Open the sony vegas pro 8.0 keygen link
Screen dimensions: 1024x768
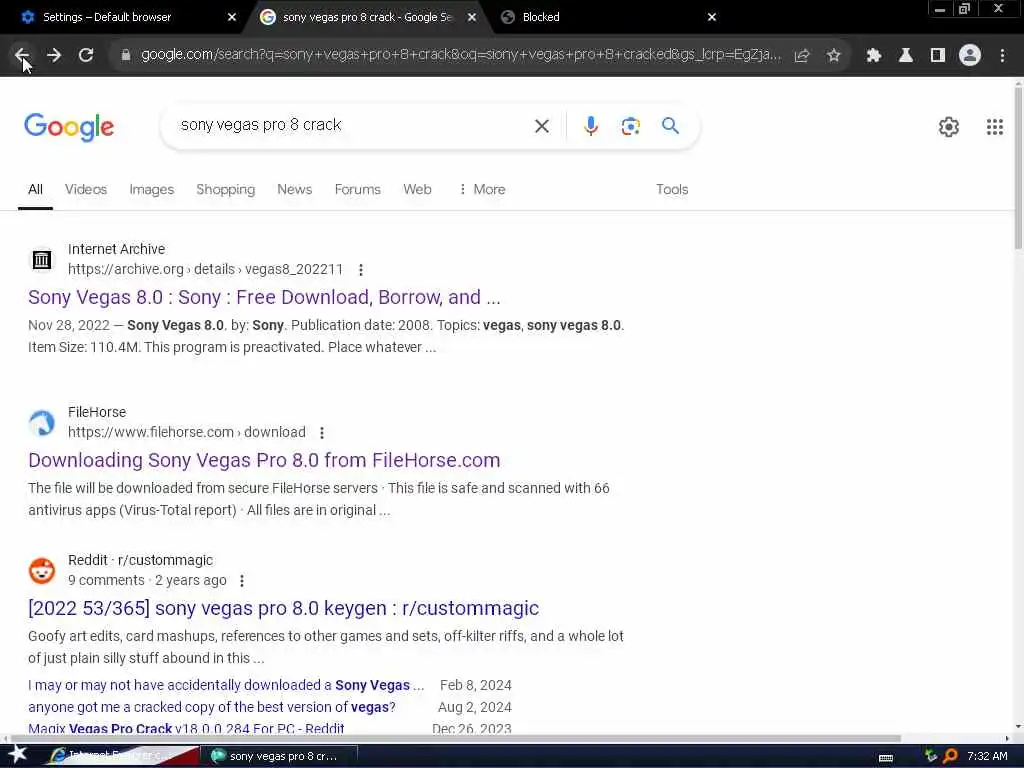coord(283,608)
